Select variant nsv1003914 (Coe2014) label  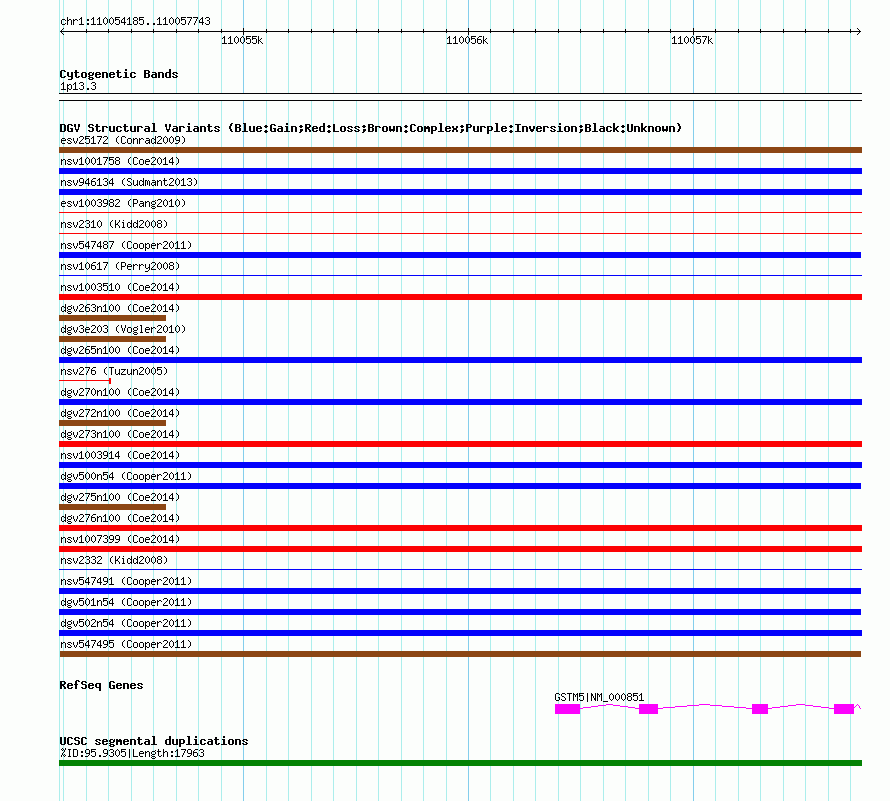(x=120, y=455)
